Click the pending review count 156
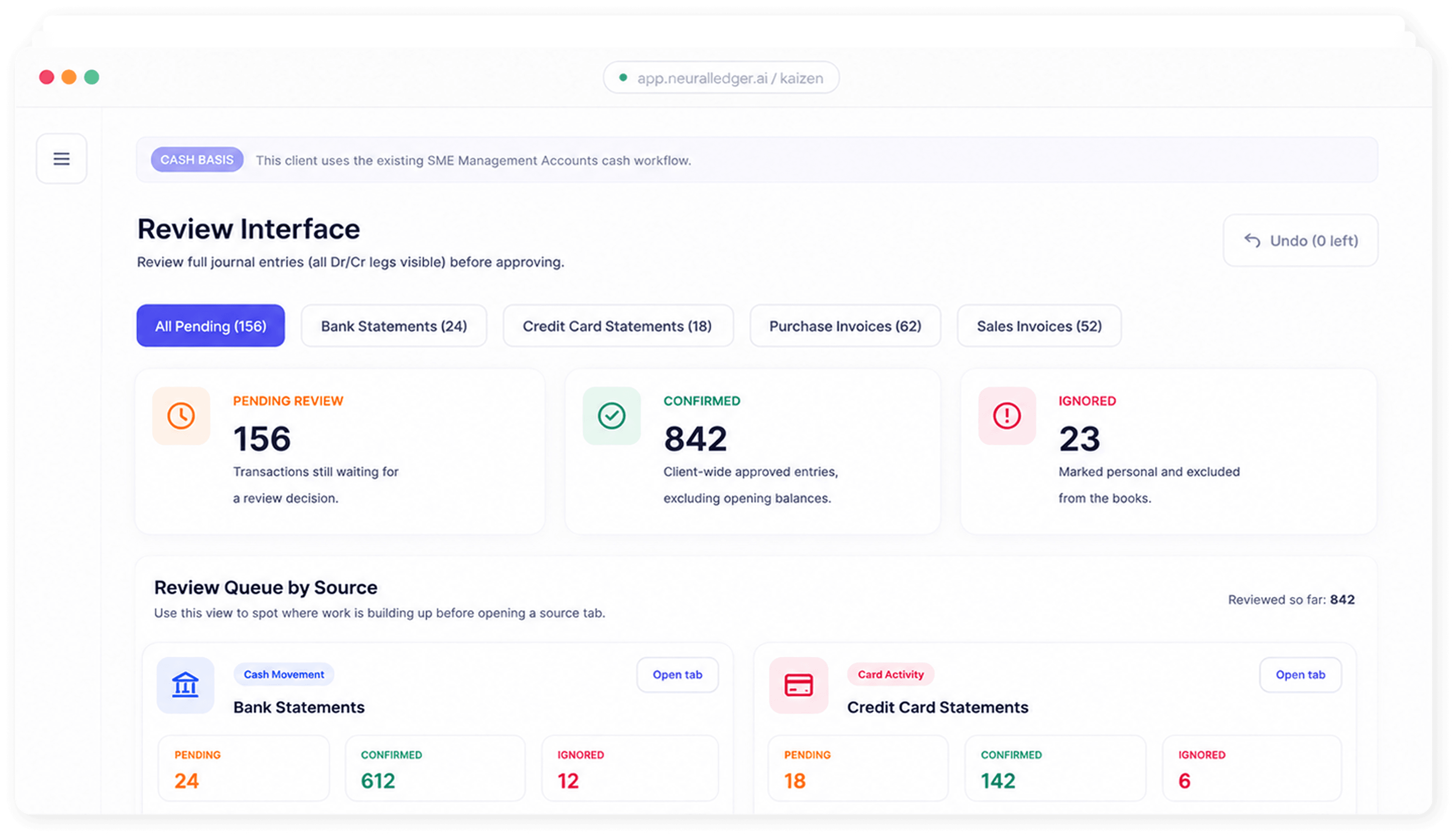This screenshot has width=1456, height=838. coord(262,439)
